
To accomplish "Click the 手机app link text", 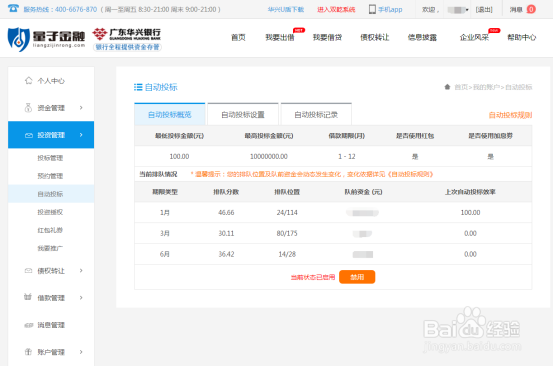I will coord(390,10).
